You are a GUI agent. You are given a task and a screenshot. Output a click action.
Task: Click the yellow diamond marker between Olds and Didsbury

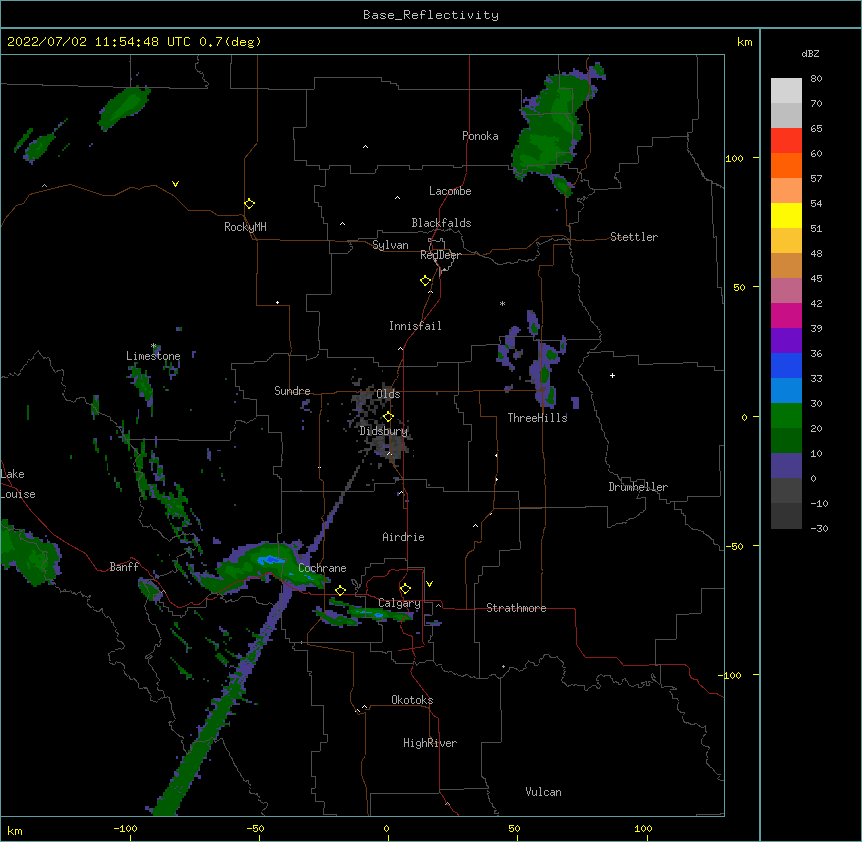click(388, 416)
